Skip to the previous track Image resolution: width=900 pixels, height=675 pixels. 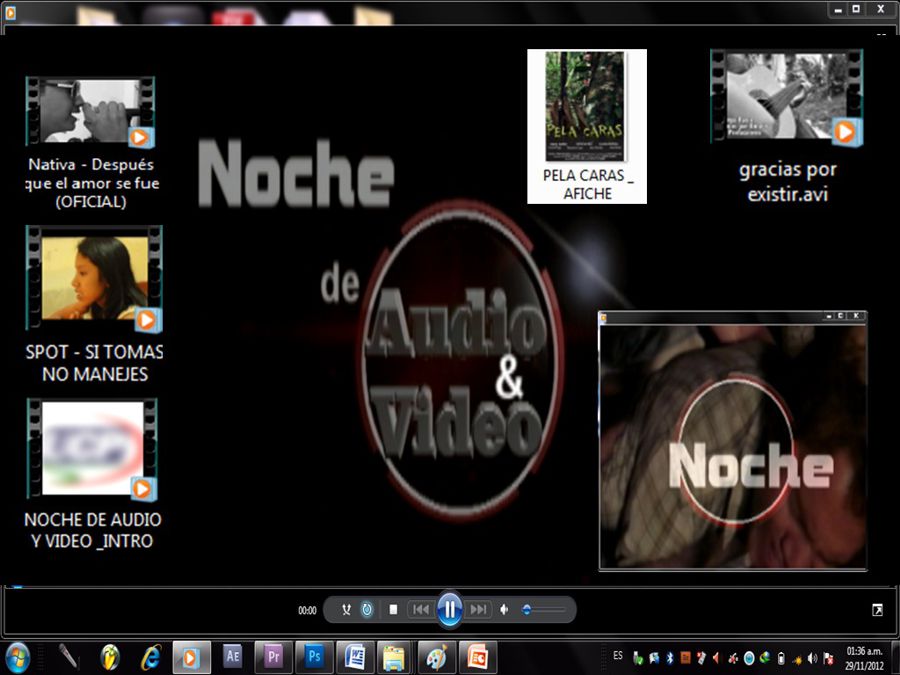pyautogui.click(x=421, y=609)
